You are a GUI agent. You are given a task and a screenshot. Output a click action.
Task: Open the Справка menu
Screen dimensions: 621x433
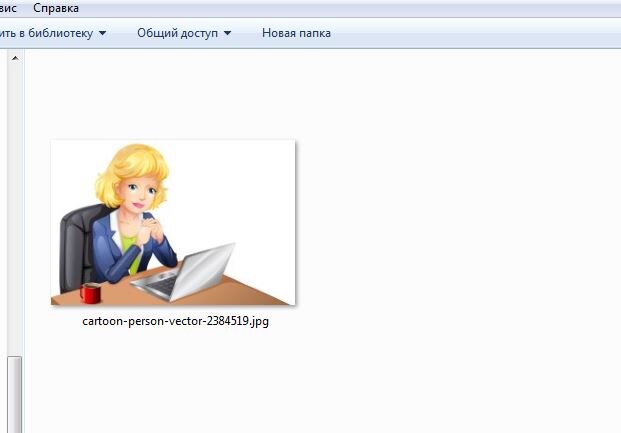click(x=56, y=8)
